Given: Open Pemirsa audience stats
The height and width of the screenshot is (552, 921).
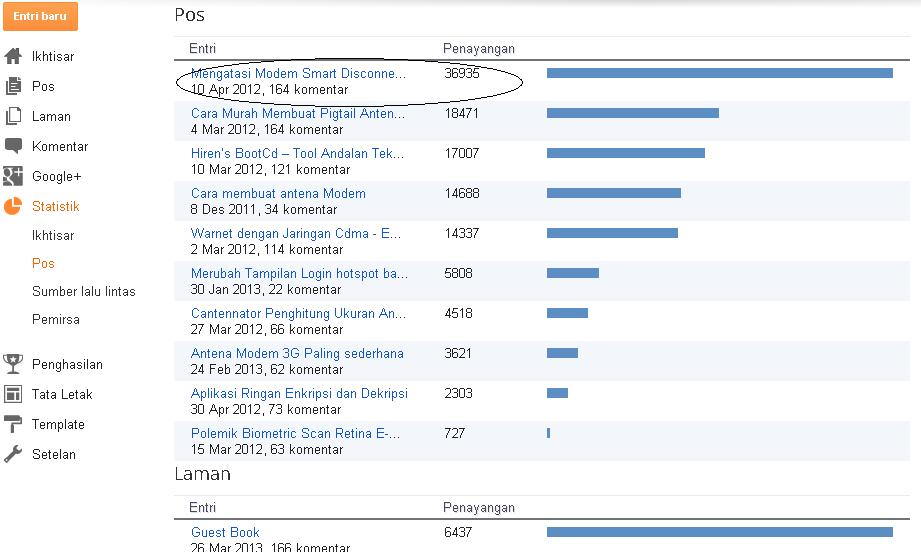Looking at the screenshot, I should tap(56, 319).
